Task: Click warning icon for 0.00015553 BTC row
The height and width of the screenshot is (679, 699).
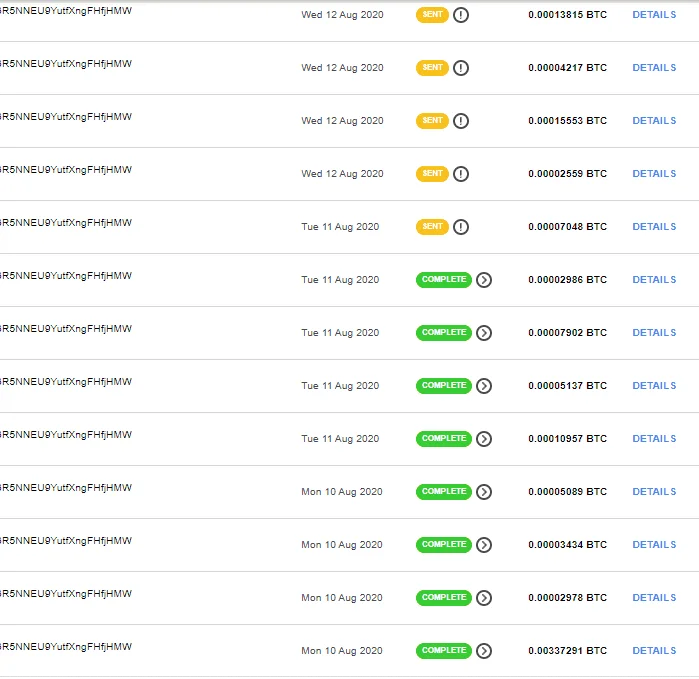Action: 461,121
